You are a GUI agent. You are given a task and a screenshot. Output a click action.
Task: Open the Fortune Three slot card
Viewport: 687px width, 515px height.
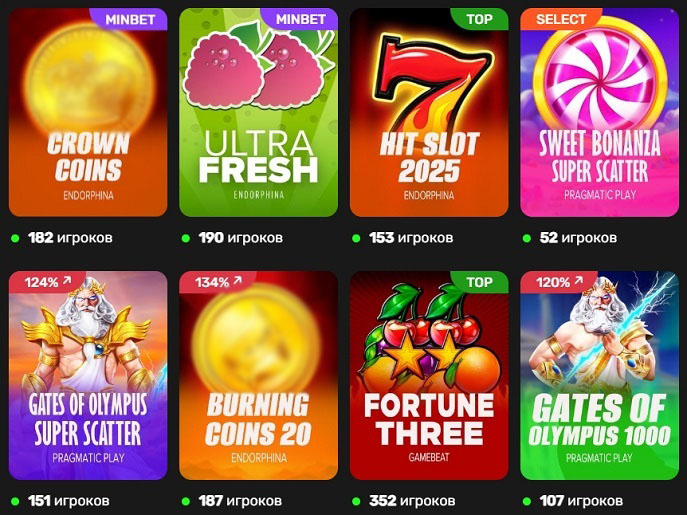(429, 375)
